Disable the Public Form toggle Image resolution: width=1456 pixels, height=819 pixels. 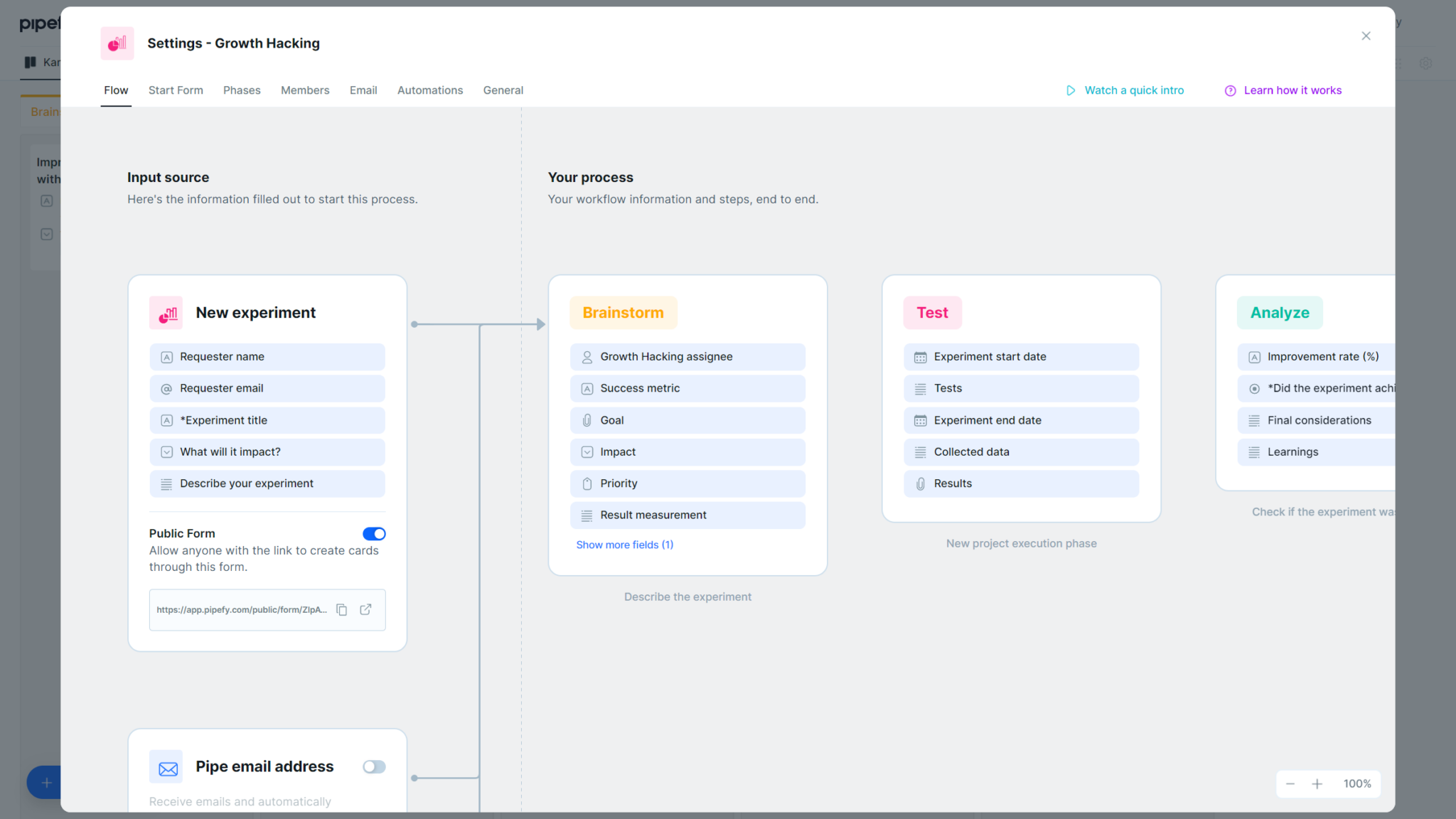374,533
